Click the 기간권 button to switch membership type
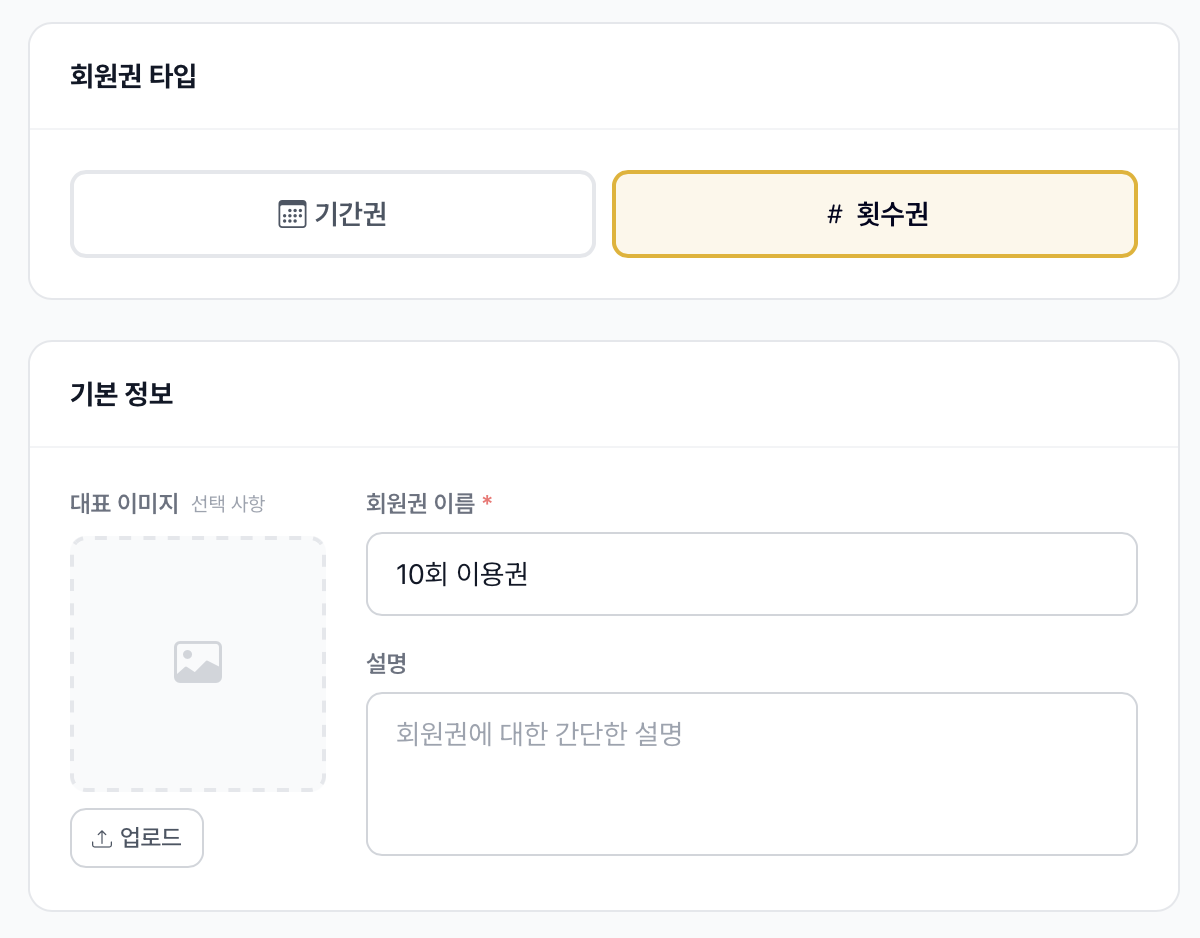The width and height of the screenshot is (1200, 938). (333, 214)
